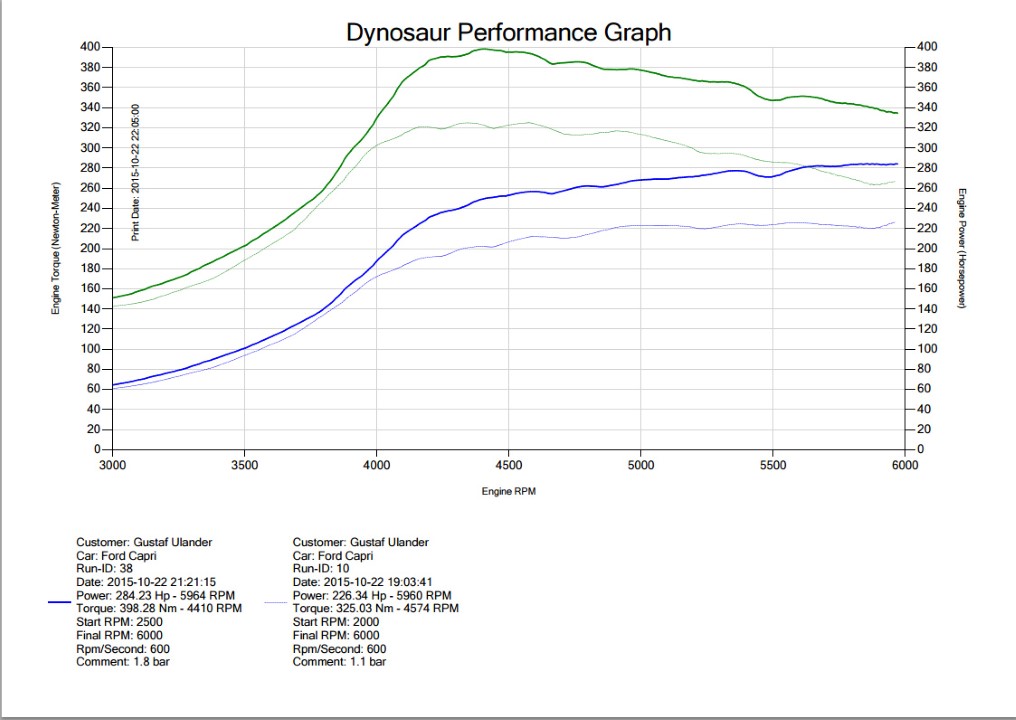Click 'Torque: 398.28 Nm - 4410 RPM'
This screenshot has width=1016, height=720.
pyautogui.click(x=159, y=608)
